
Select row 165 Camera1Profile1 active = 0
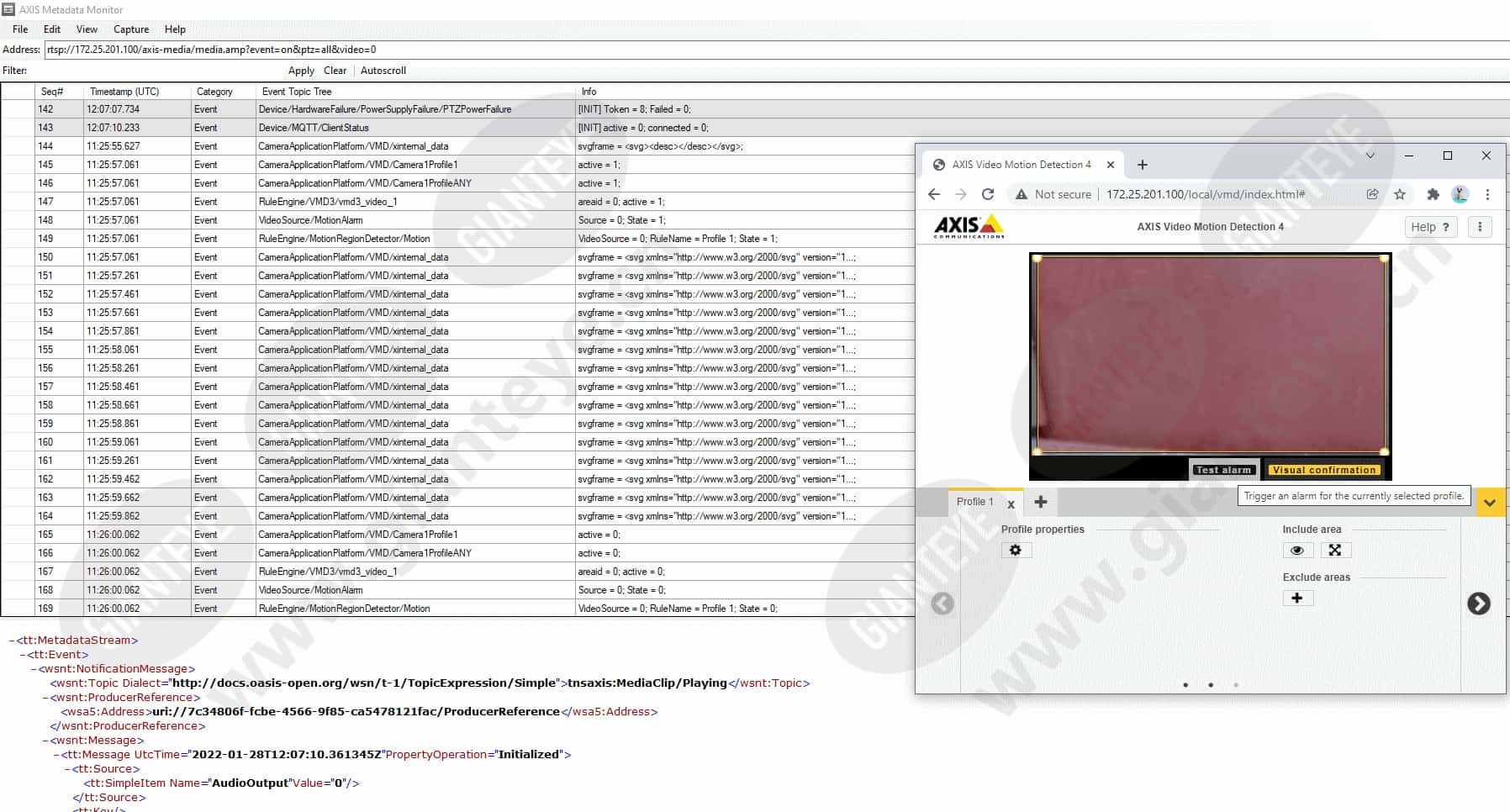tap(458, 535)
